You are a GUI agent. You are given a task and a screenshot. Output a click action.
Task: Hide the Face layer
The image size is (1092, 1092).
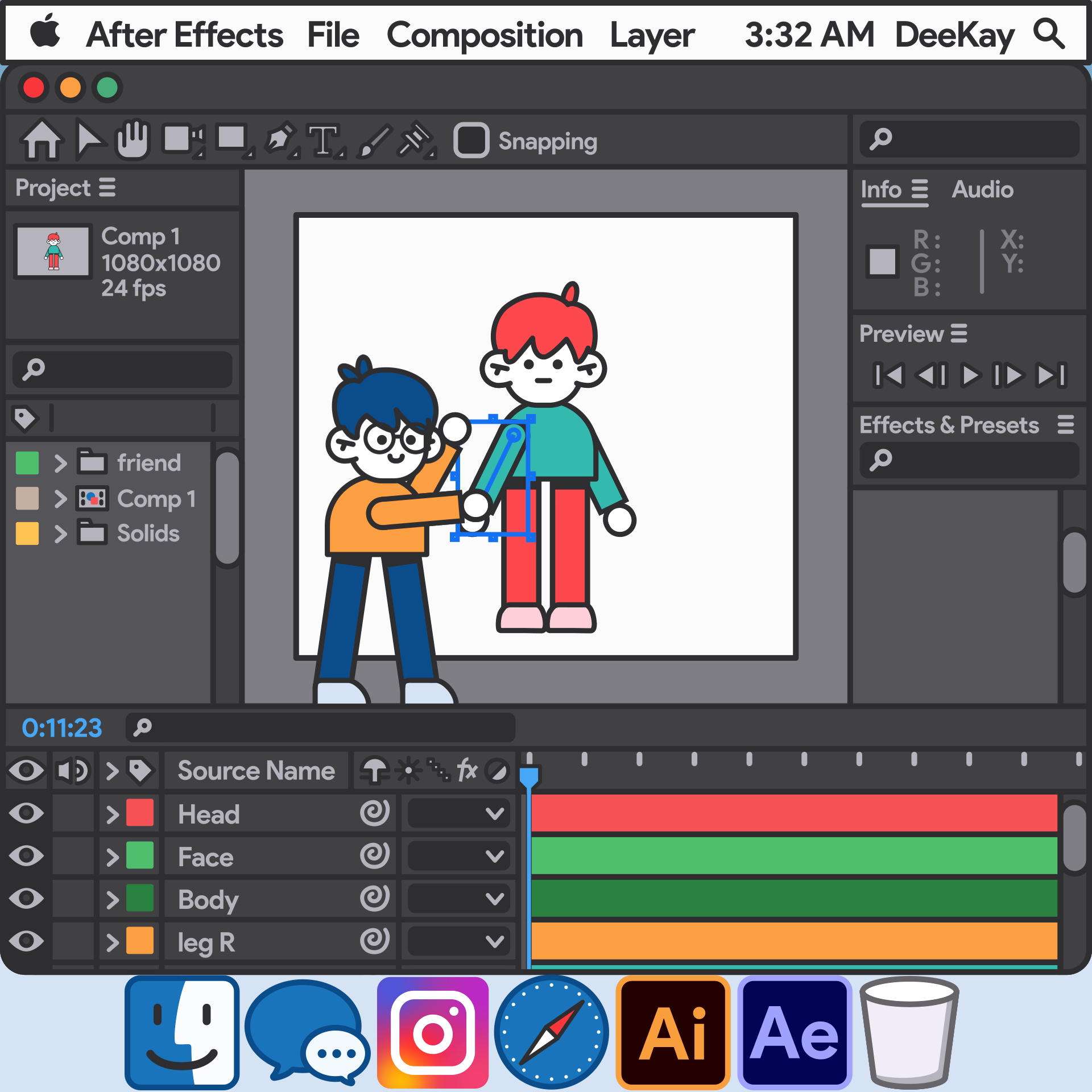pos(26,856)
